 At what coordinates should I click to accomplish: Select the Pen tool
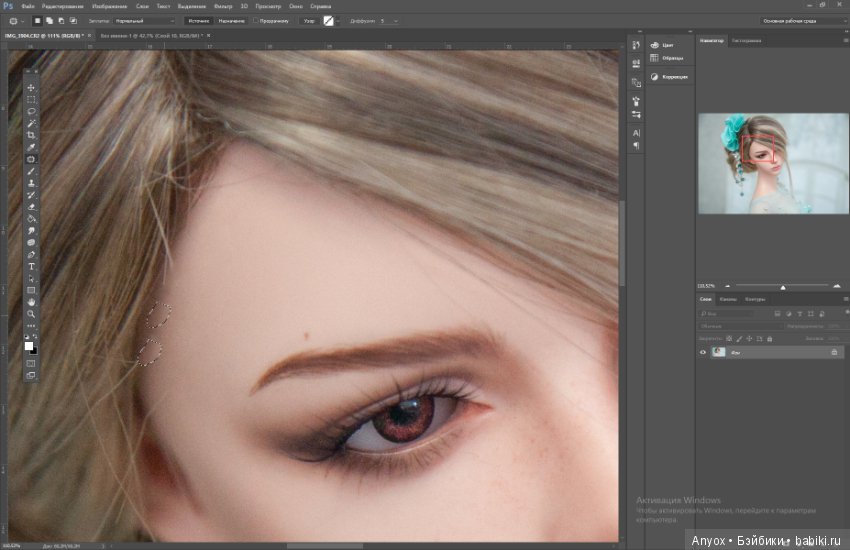pyautogui.click(x=31, y=255)
